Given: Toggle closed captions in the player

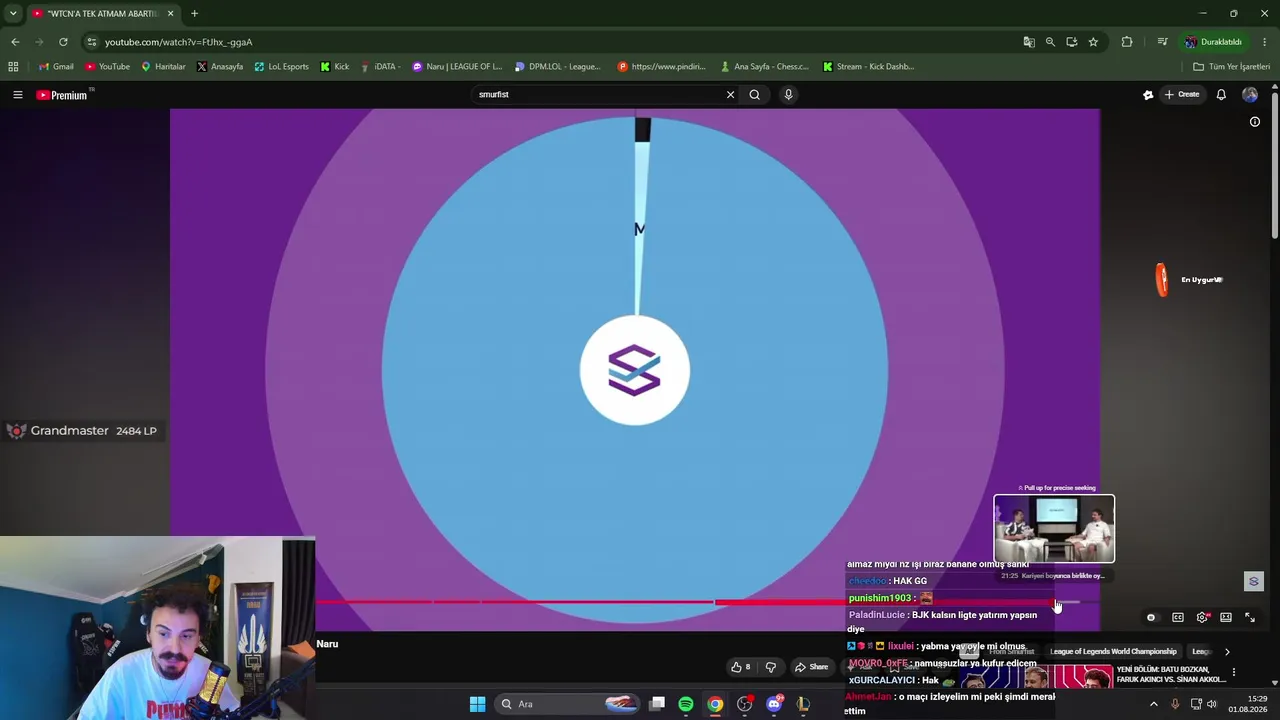Looking at the screenshot, I should (x=1178, y=618).
